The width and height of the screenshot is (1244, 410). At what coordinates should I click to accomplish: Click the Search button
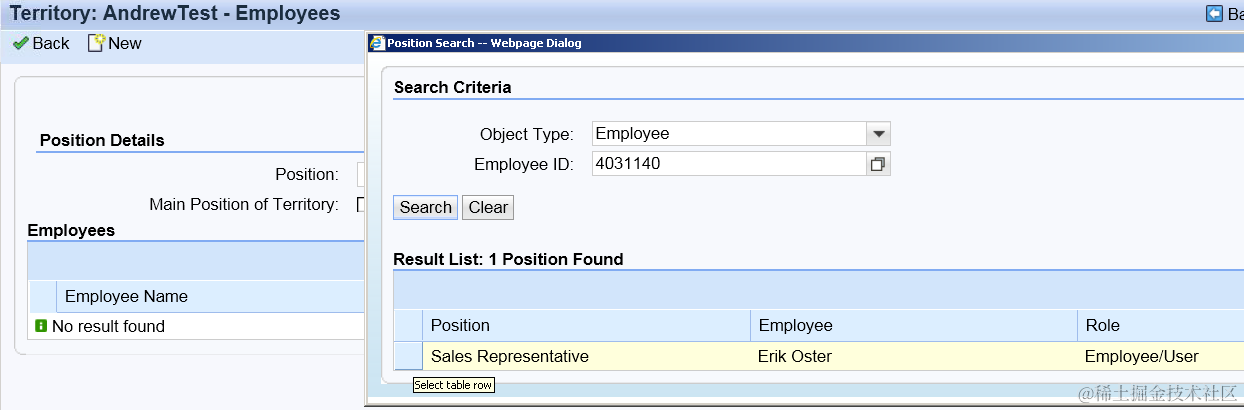point(426,208)
